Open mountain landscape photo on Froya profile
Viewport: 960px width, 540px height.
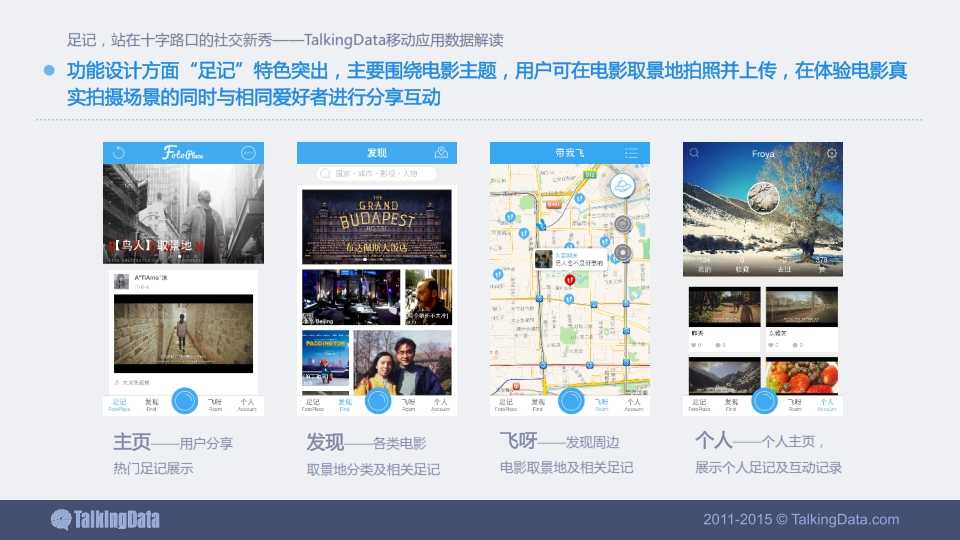click(724, 375)
